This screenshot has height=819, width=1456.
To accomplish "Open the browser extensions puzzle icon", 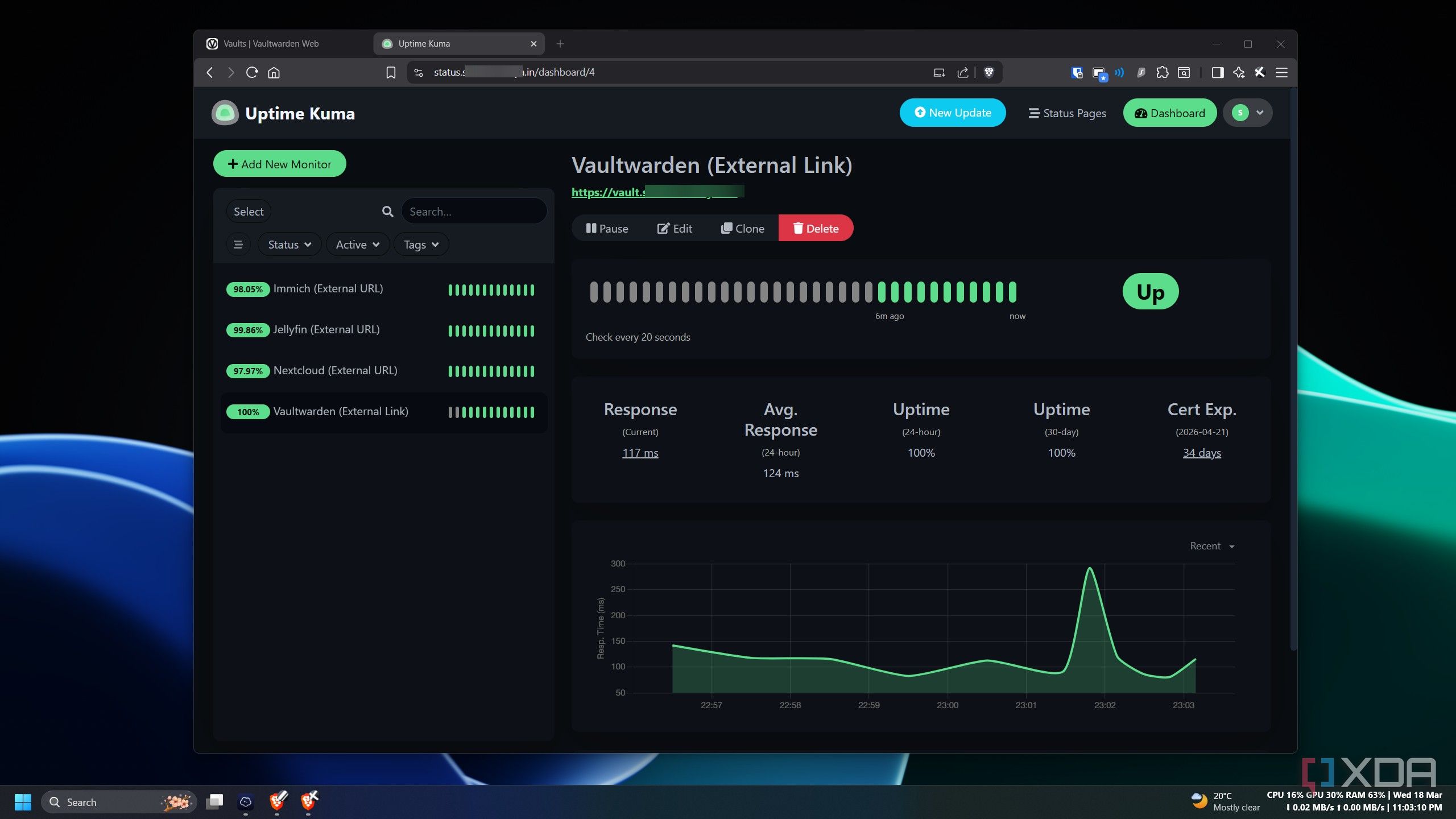I will click(1163, 72).
